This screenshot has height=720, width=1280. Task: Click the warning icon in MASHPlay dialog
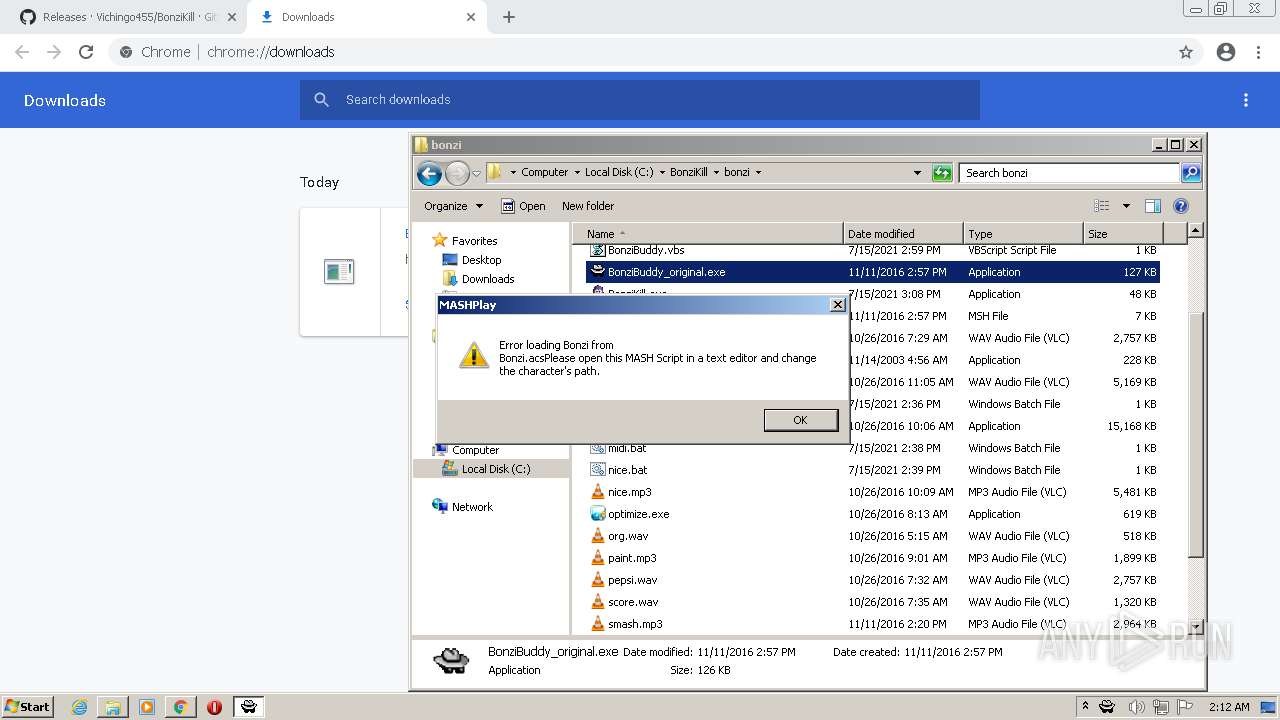[x=473, y=354]
